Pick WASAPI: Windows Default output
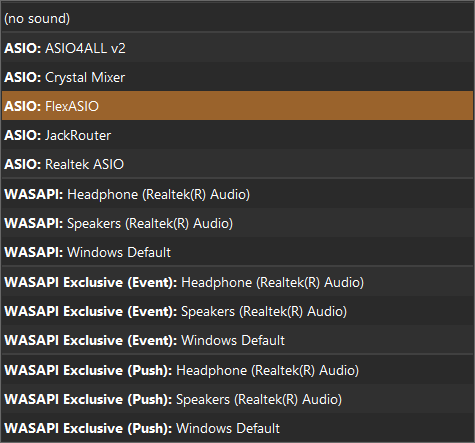This screenshot has width=475, height=443. click(x=237, y=252)
